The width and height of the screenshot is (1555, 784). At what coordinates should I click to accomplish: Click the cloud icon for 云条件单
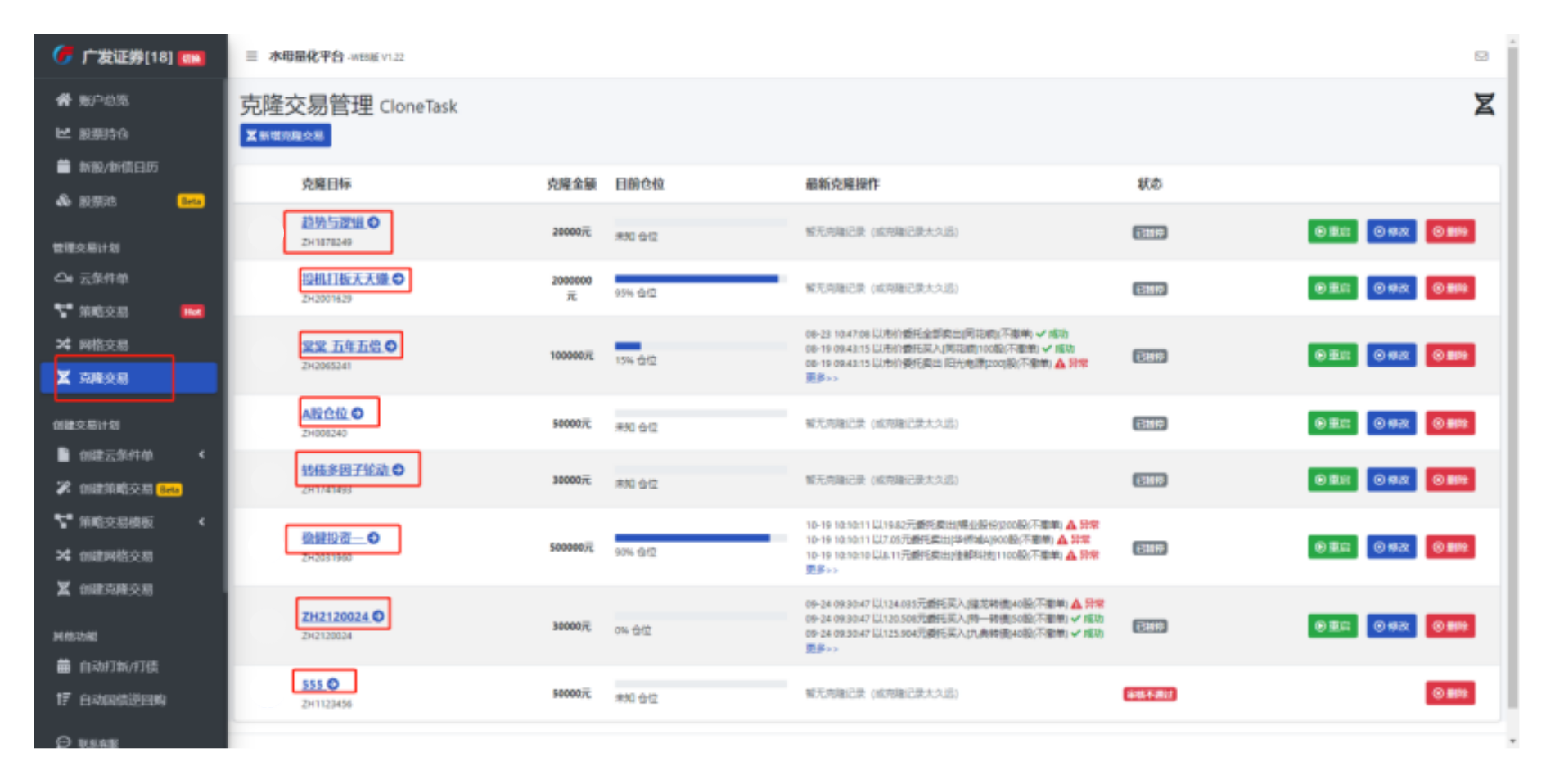click(63, 278)
